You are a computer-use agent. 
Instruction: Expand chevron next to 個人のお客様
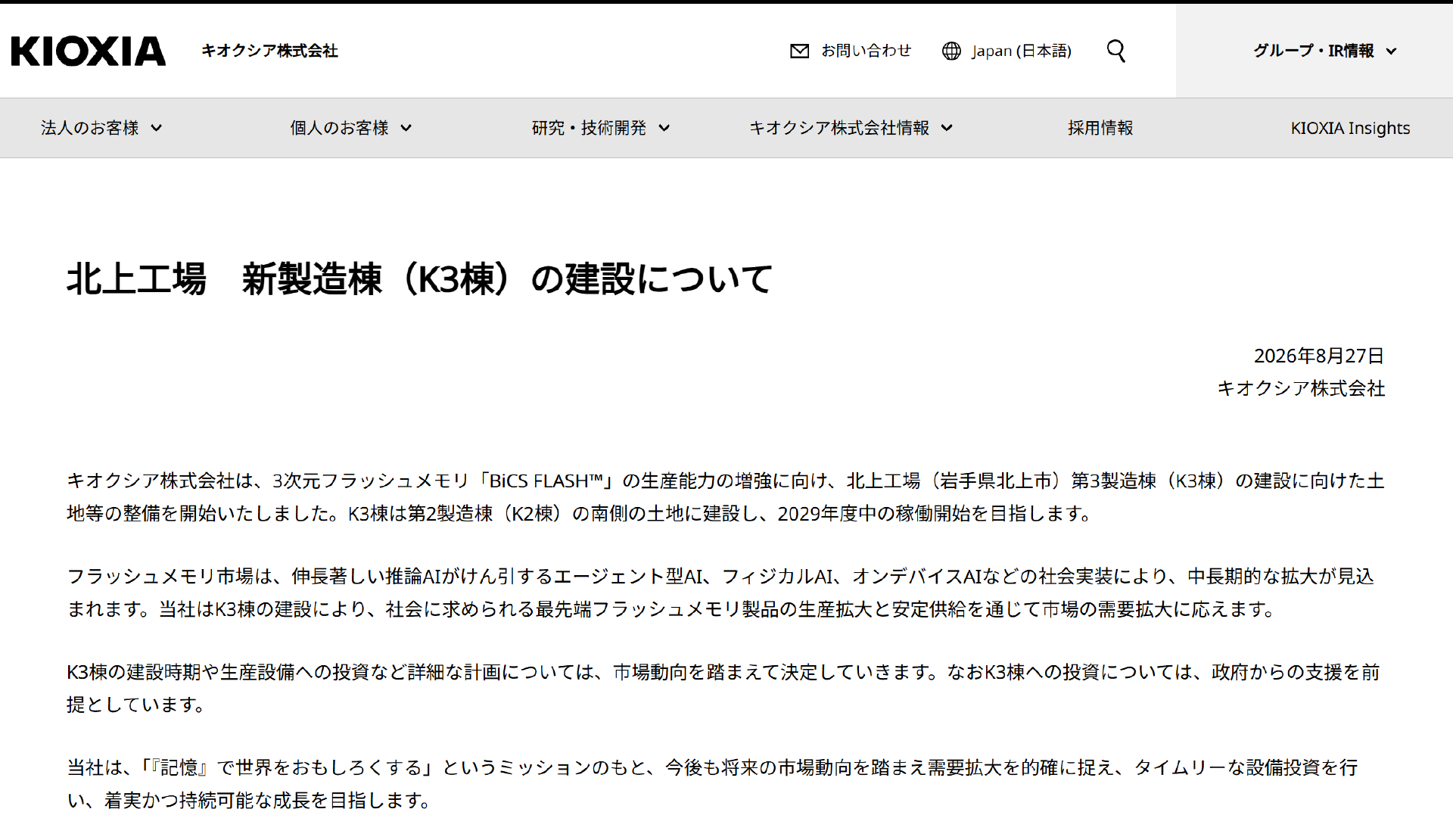click(406, 128)
